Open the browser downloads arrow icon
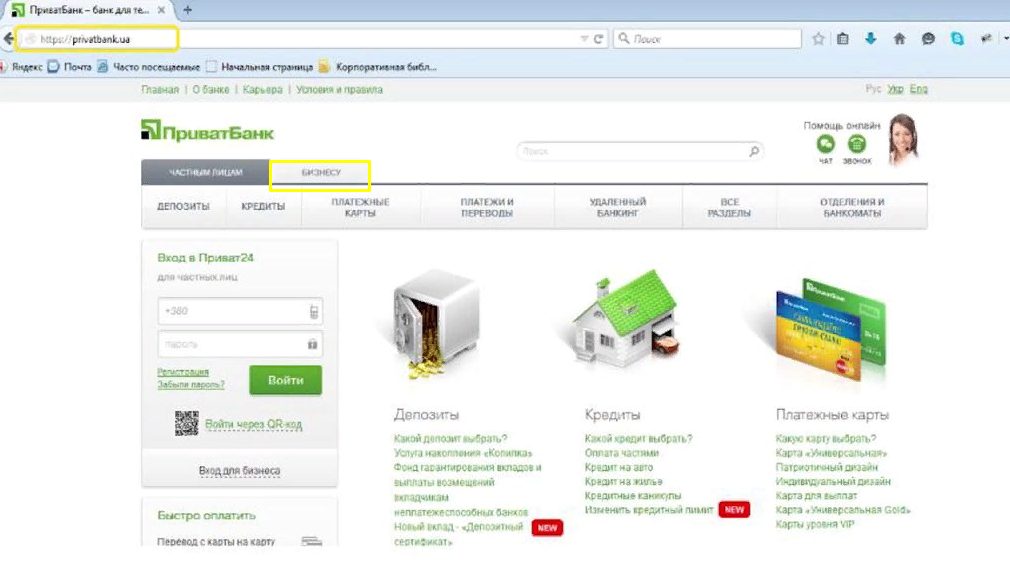Image resolution: width=1010 pixels, height=561 pixels. pyautogui.click(x=870, y=39)
